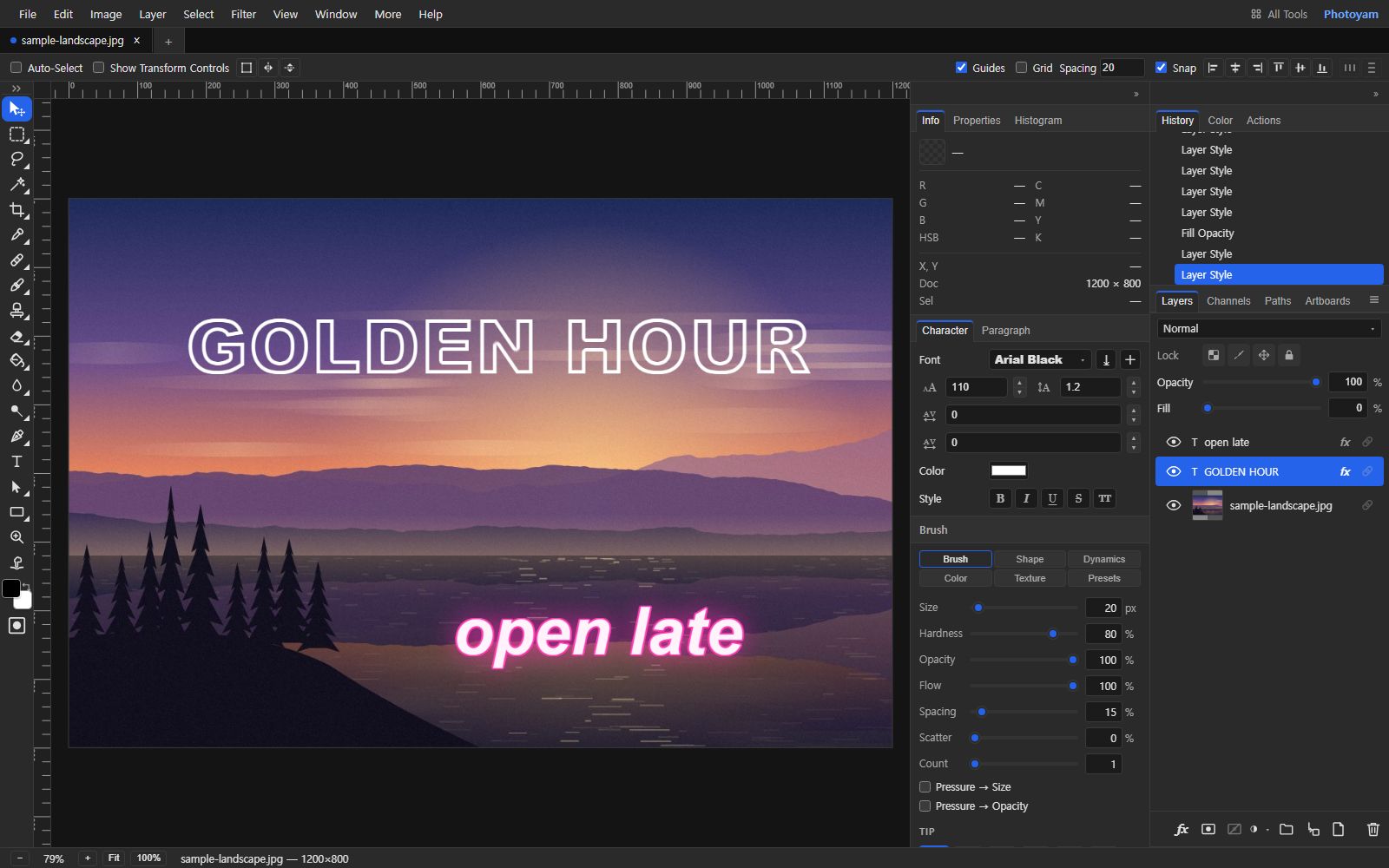The width and height of the screenshot is (1389, 868).
Task: Collapse the History panel column chevron
Action: pyautogui.click(x=1375, y=94)
